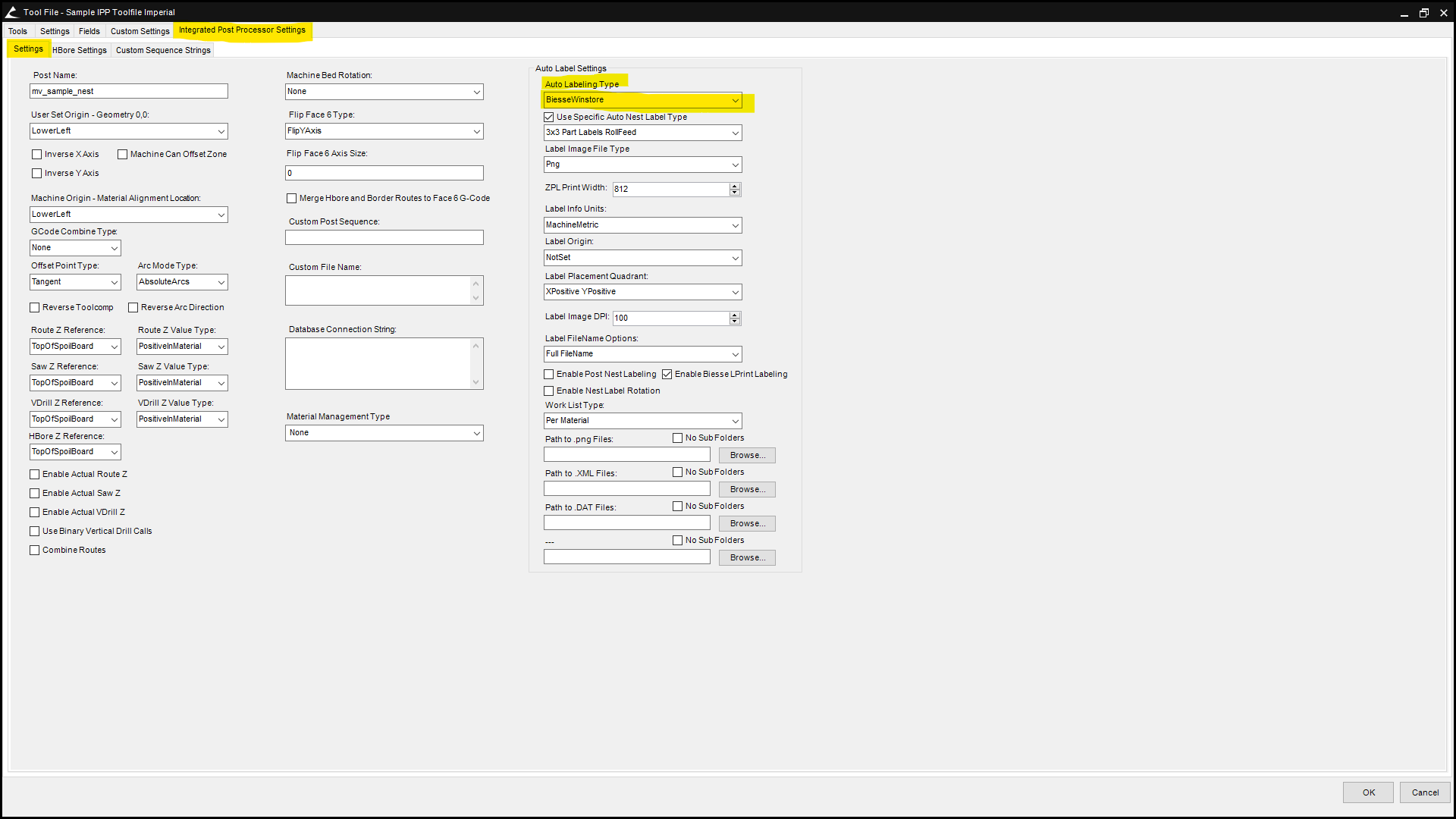Viewport: 1456px width, 819px height.
Task: Open the Custom Sequence Strings tab
Action: coord(163,50)
